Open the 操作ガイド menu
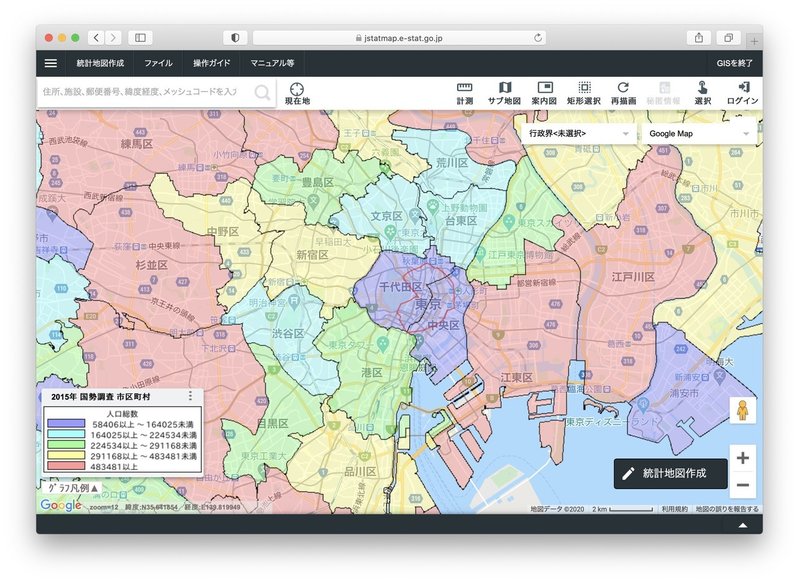This screenshot has height=583, width=800. (212, 63)
